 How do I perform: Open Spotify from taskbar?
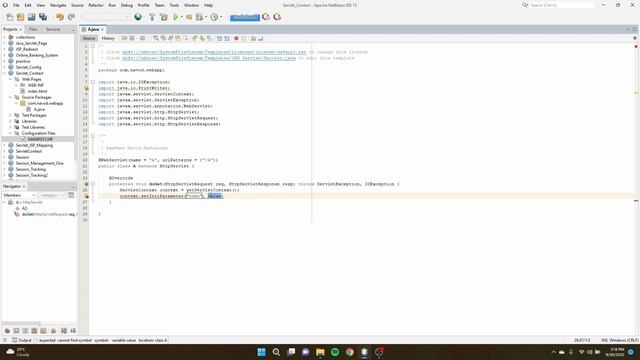(x=335, y=352)
